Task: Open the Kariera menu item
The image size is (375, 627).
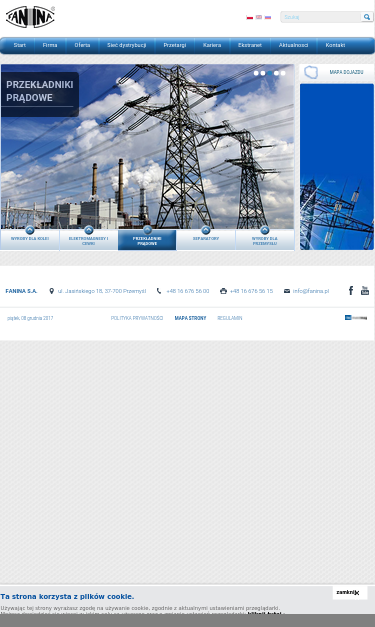Action: click(212, 45)
